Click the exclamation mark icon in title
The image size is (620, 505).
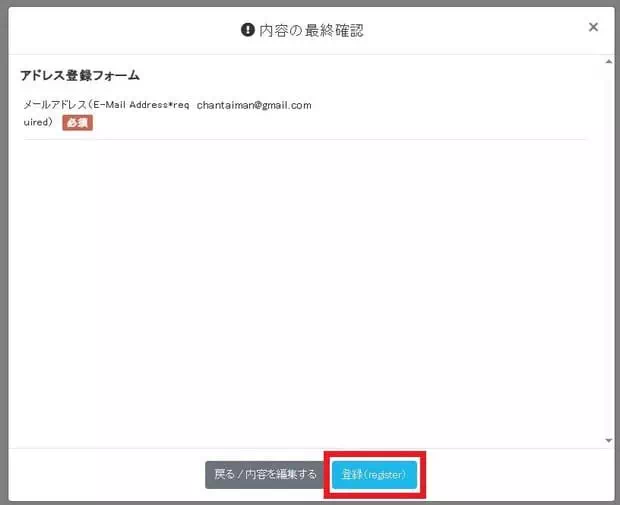pyautogui.click(x=248, y=30)
